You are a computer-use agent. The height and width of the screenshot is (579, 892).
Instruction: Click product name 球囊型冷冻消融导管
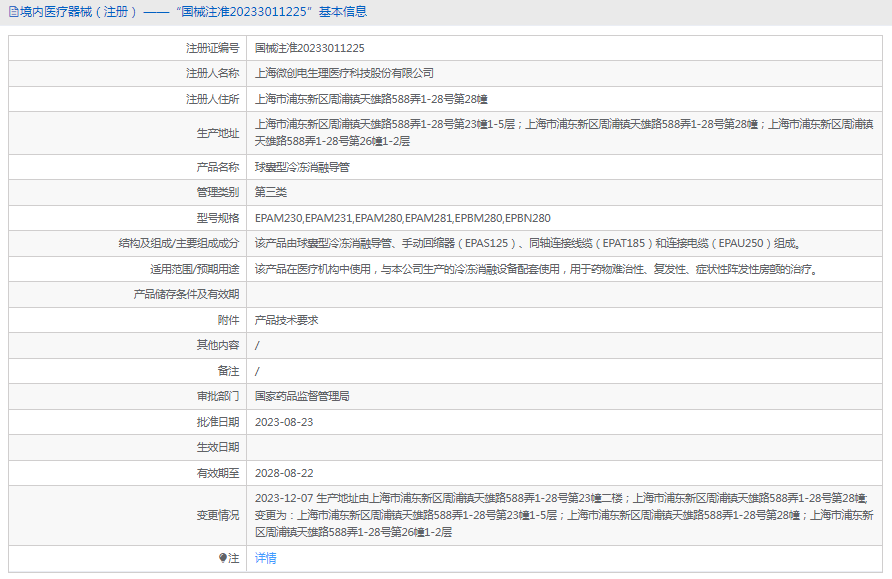click(302, 167)
